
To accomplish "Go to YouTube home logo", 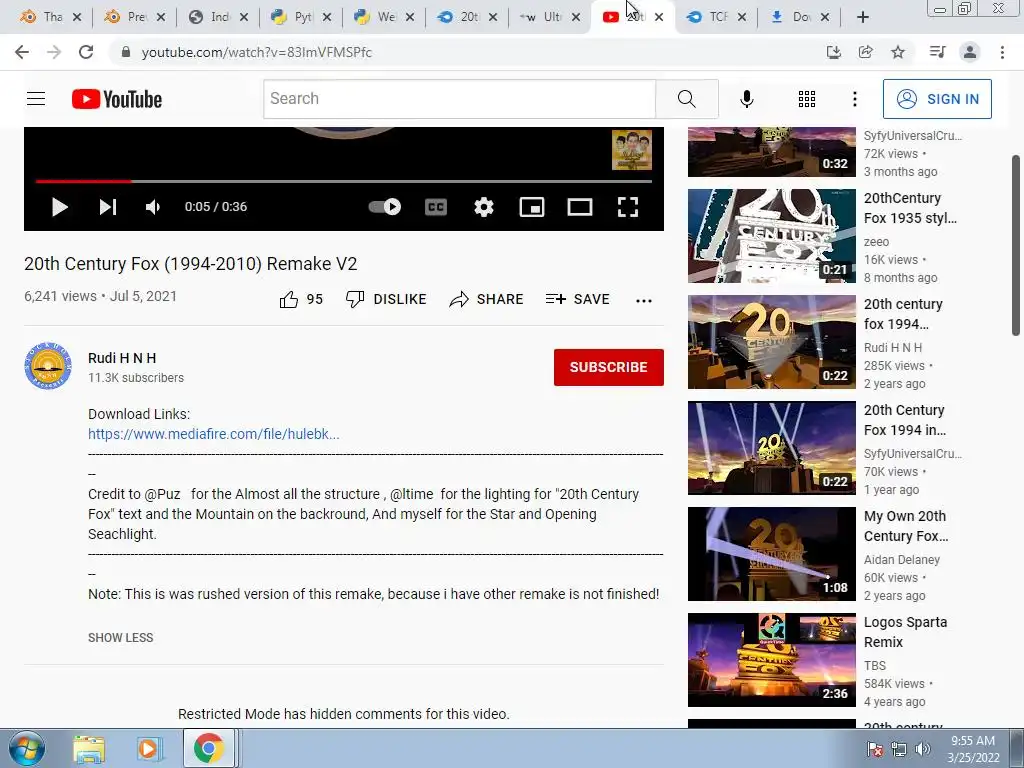I will [117, 99].
